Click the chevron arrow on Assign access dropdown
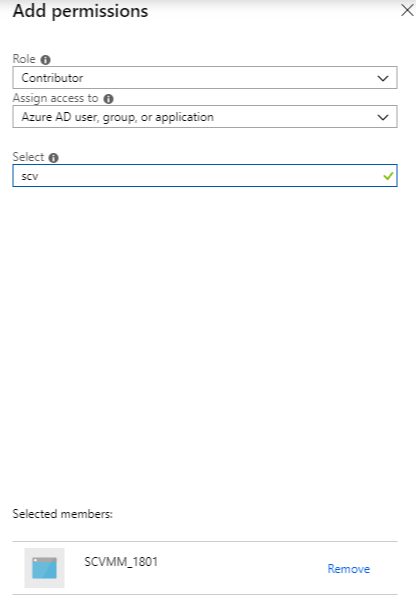Screen dimensions: 416x612 pos(383,117)
